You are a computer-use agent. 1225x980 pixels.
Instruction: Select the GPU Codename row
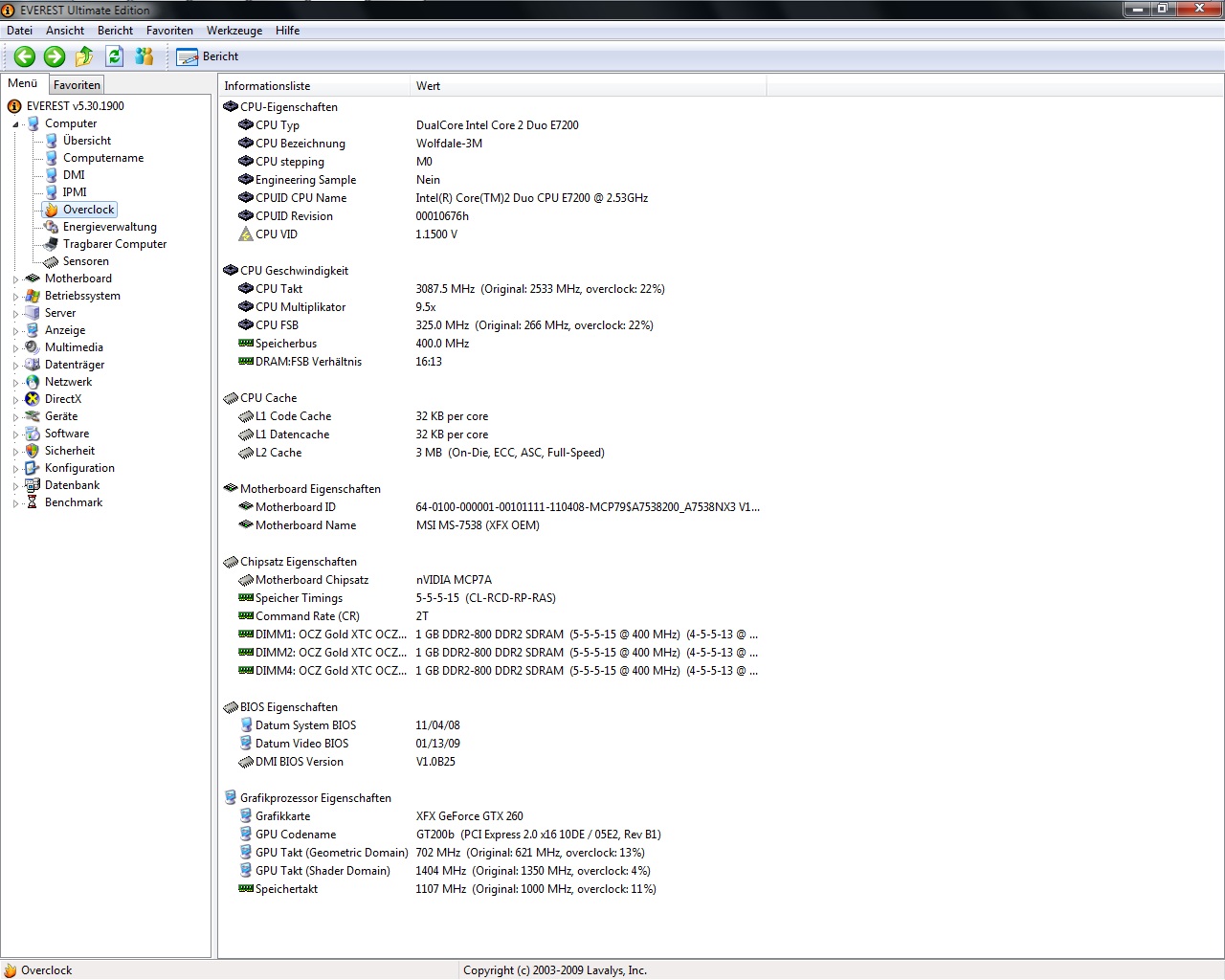(x=491, y=835)
